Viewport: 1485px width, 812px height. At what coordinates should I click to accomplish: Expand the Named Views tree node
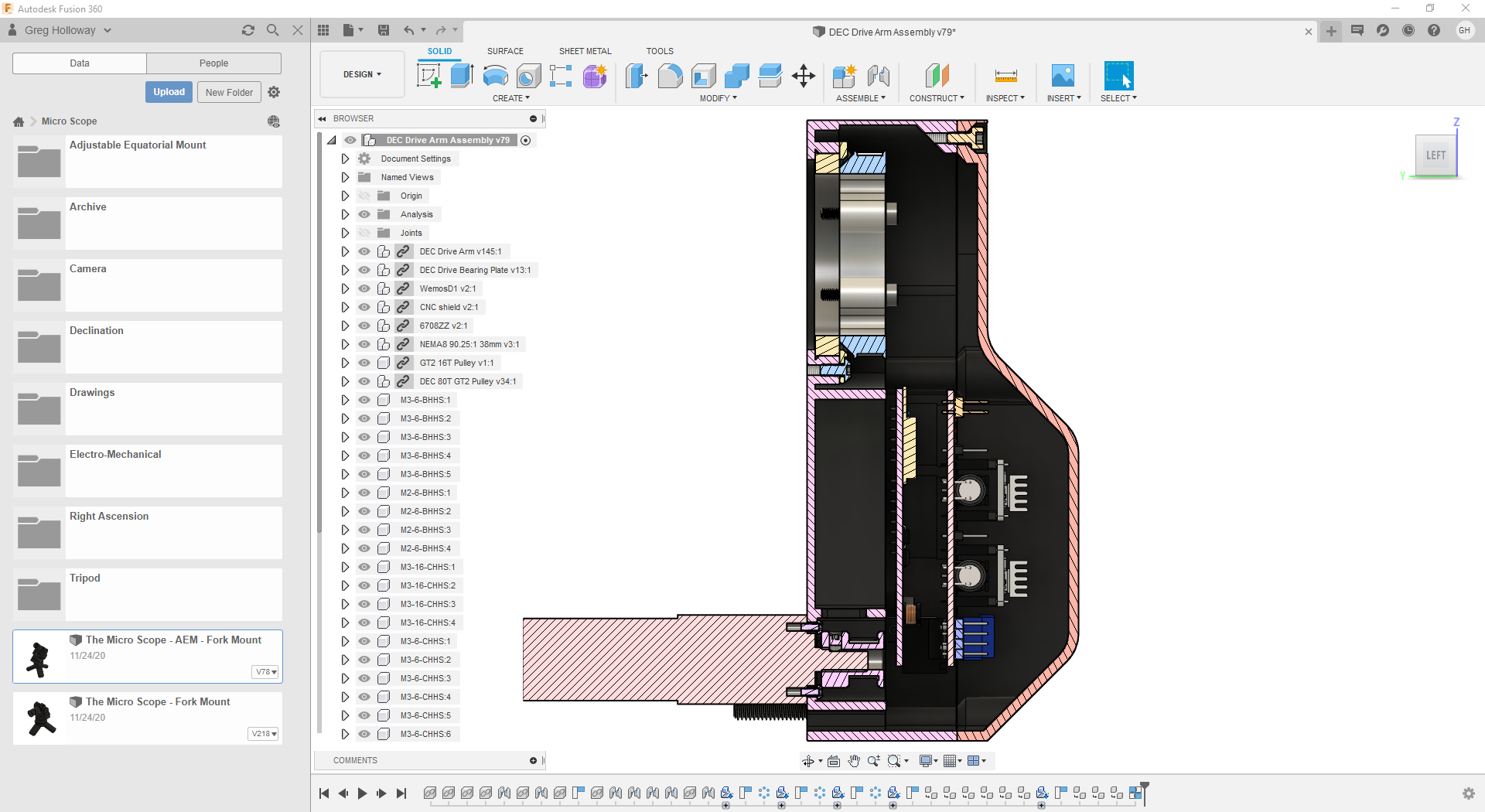[x=345, y=177]
